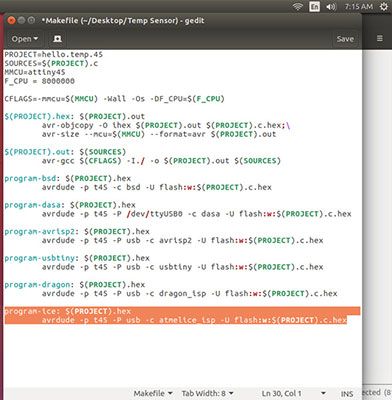
Task: Open the system gear menu
Action: pyautogui.click(x=384, y=6)
